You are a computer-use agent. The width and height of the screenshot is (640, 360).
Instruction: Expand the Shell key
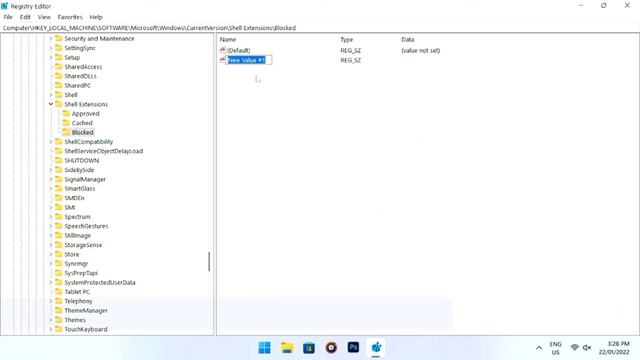[51, 95]
